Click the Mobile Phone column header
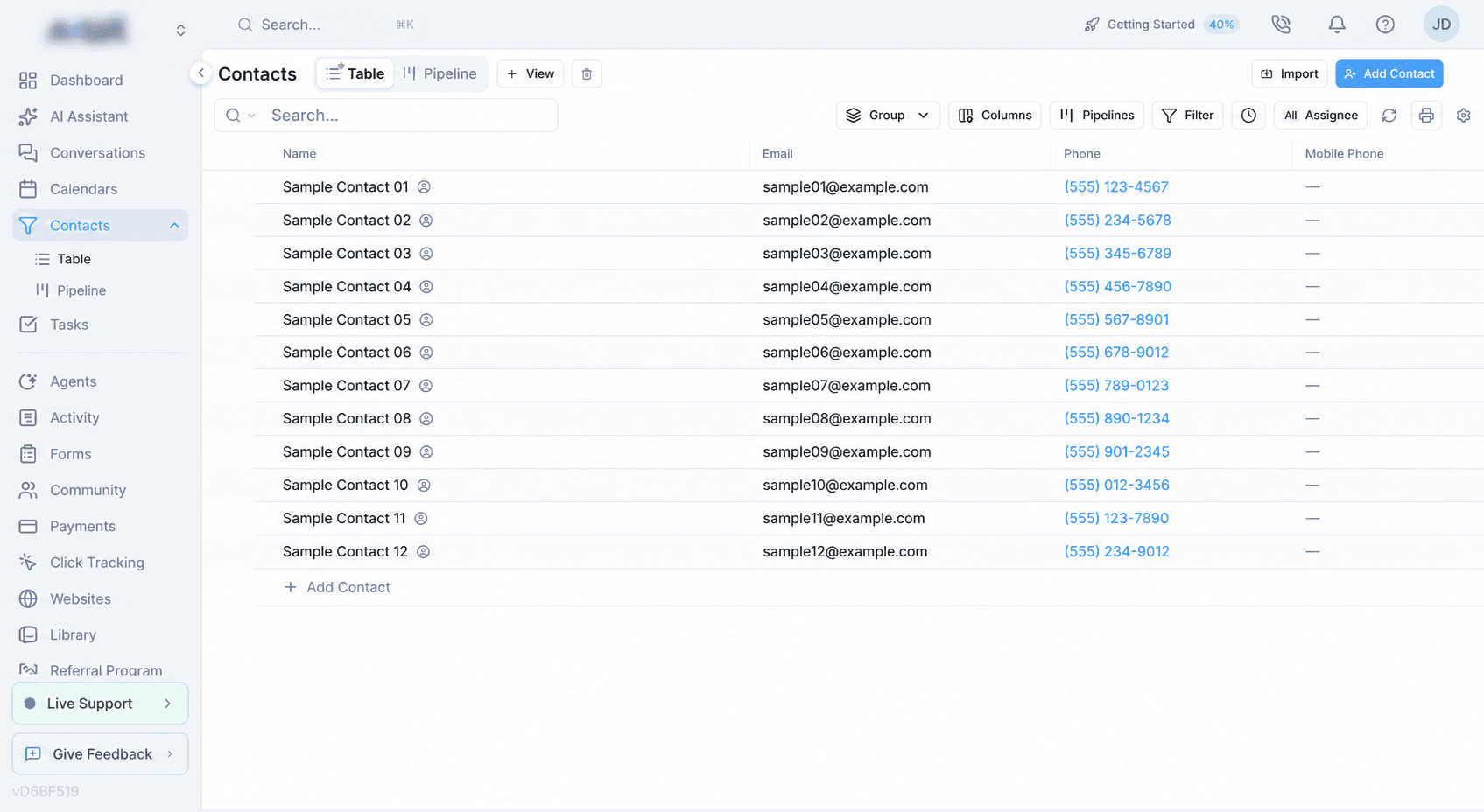Viewport: 1484px width, 812px height. 1344,154
